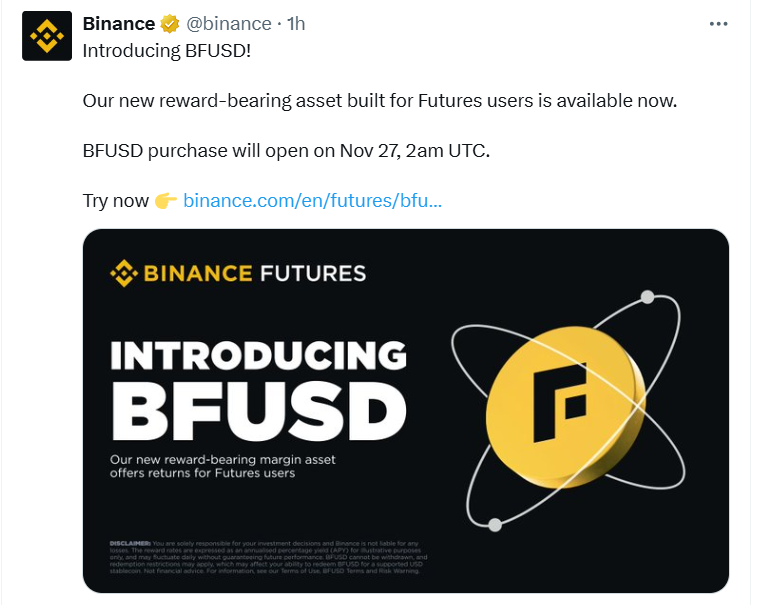Click the gray orbit sphere above the coin
The width and height of the screenshot is (781, 605).
point(648,297)
